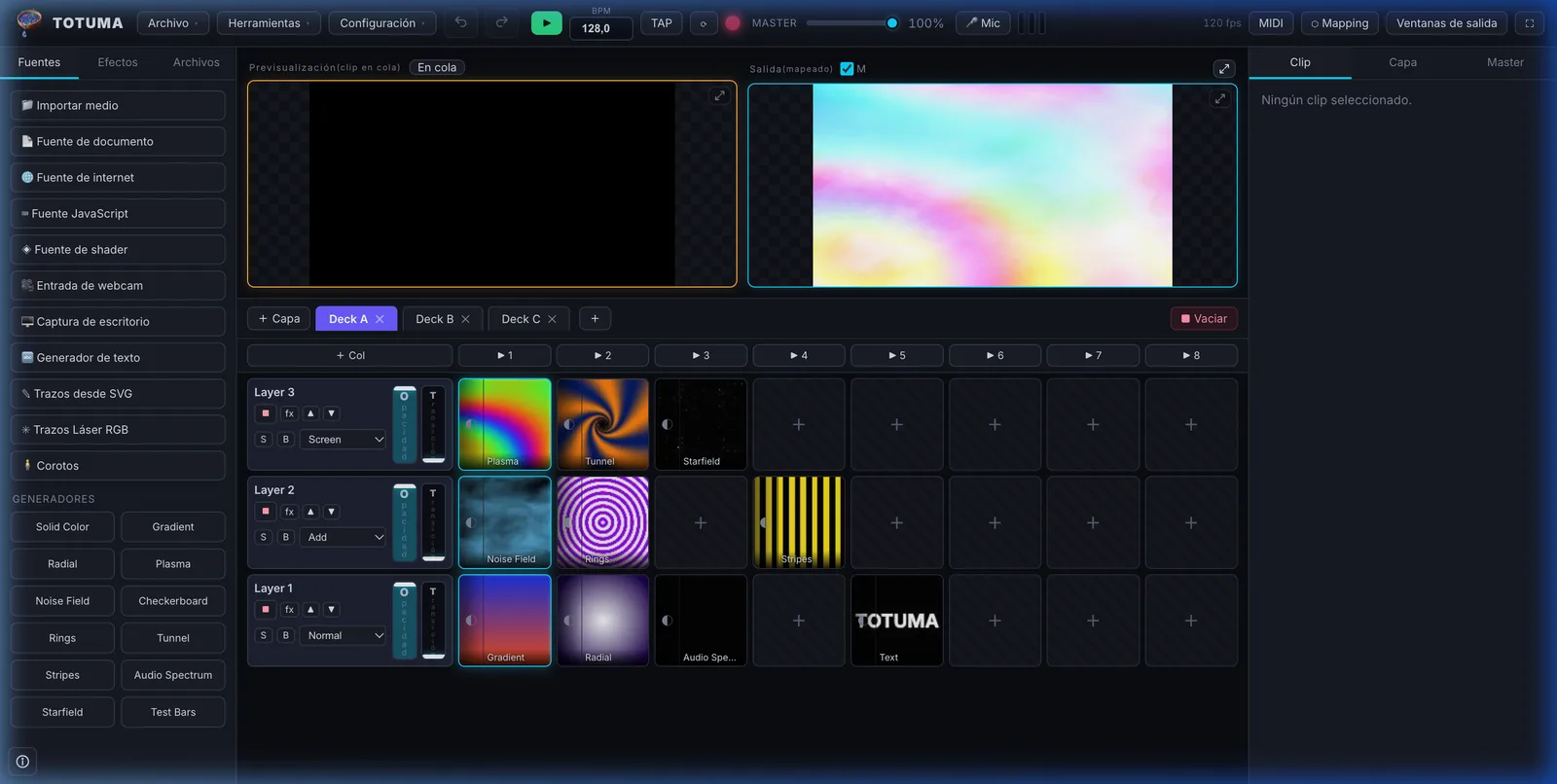The height and width of the screenshot is (784, 1557).
Task: Toggle the mapped output M checkbox
Action: coord(847,68)
